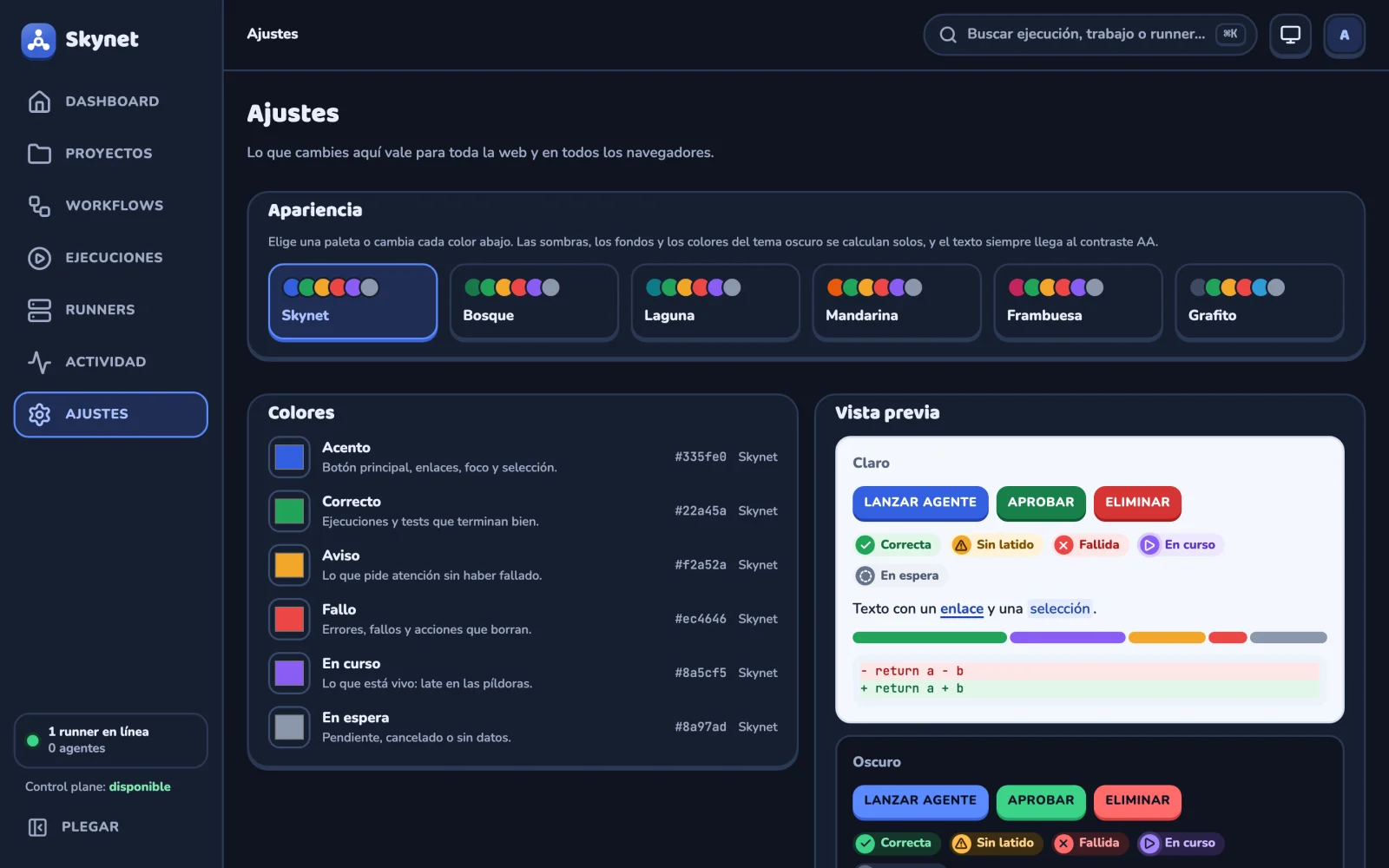Select the Mandarina palette card
Image resolution: width=1389 pixels, height=868 pixels.
pos(897,302)
